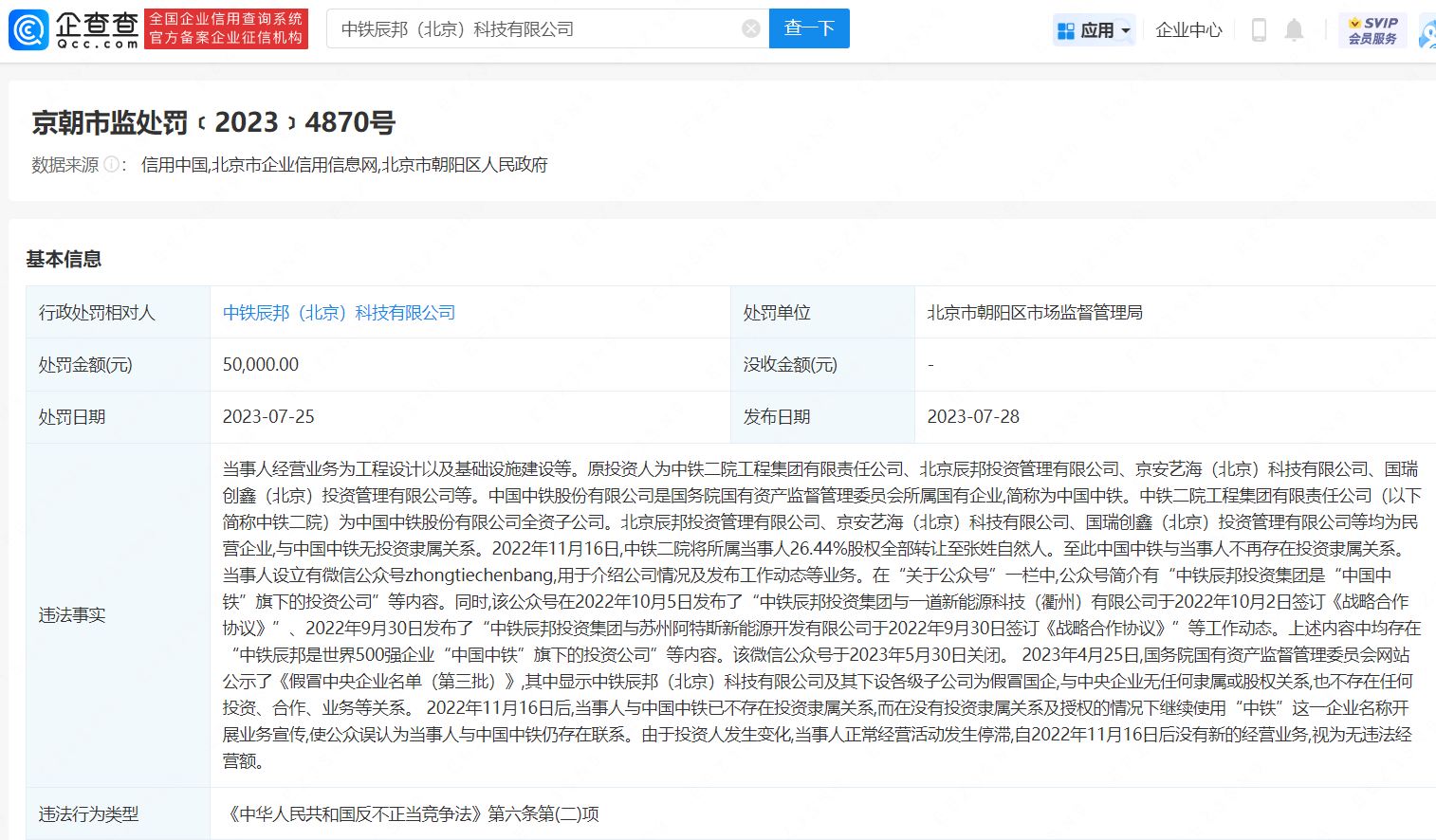Click the 行政处罚相对人 label cell

[x=118, y=313]
